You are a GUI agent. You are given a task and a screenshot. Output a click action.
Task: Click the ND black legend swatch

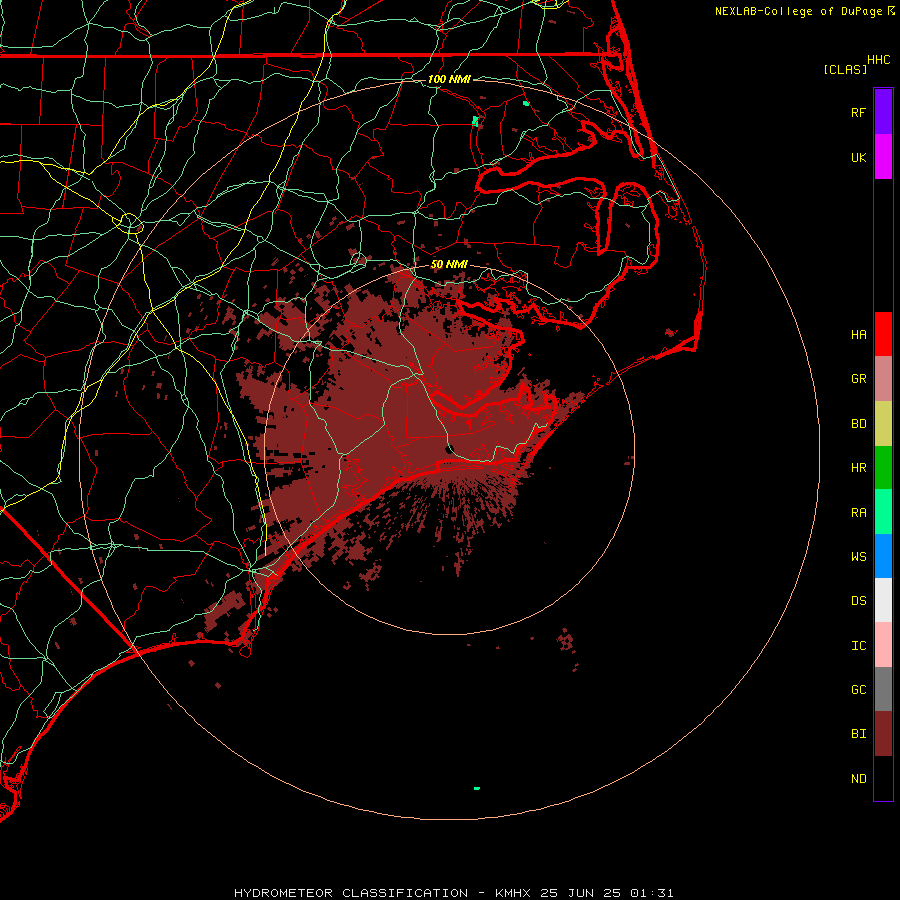(x=883, y=778)
